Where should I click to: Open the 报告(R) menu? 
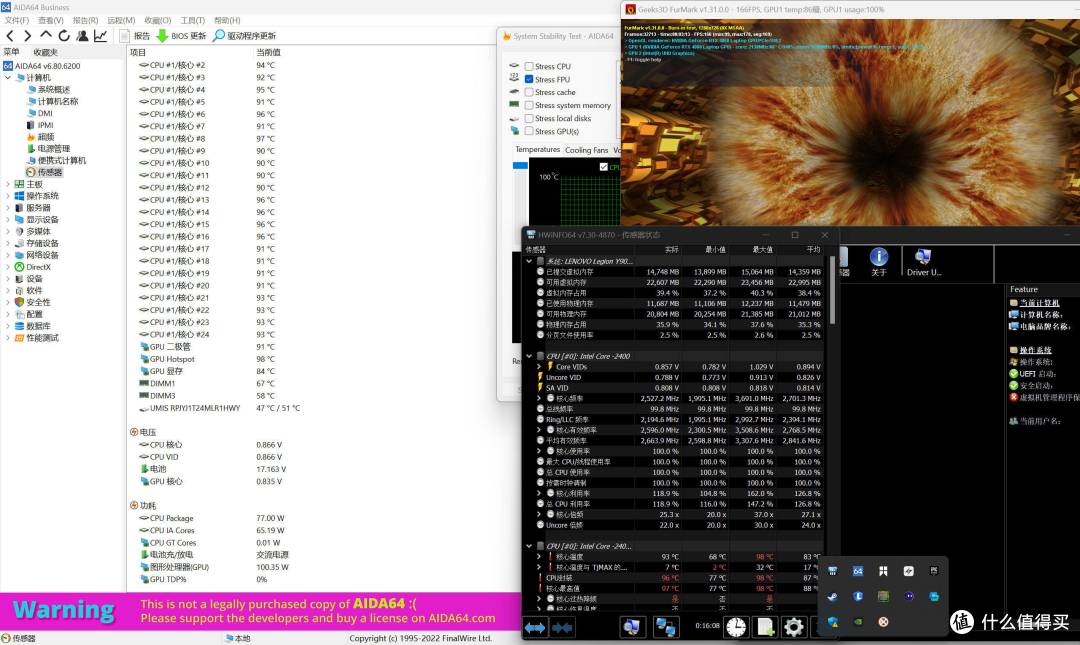[x=85, y=21]
